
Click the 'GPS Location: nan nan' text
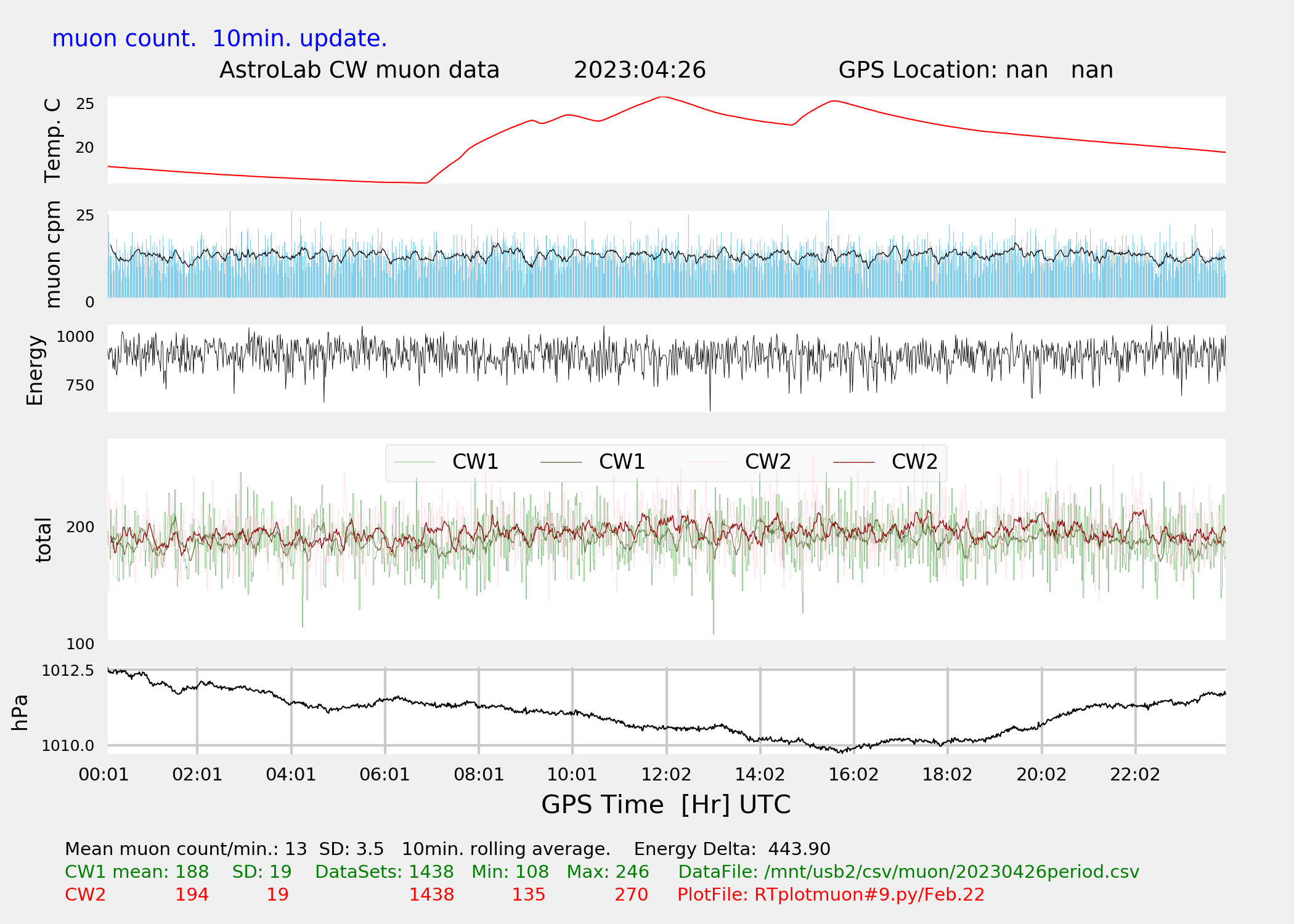coord(975,70)
